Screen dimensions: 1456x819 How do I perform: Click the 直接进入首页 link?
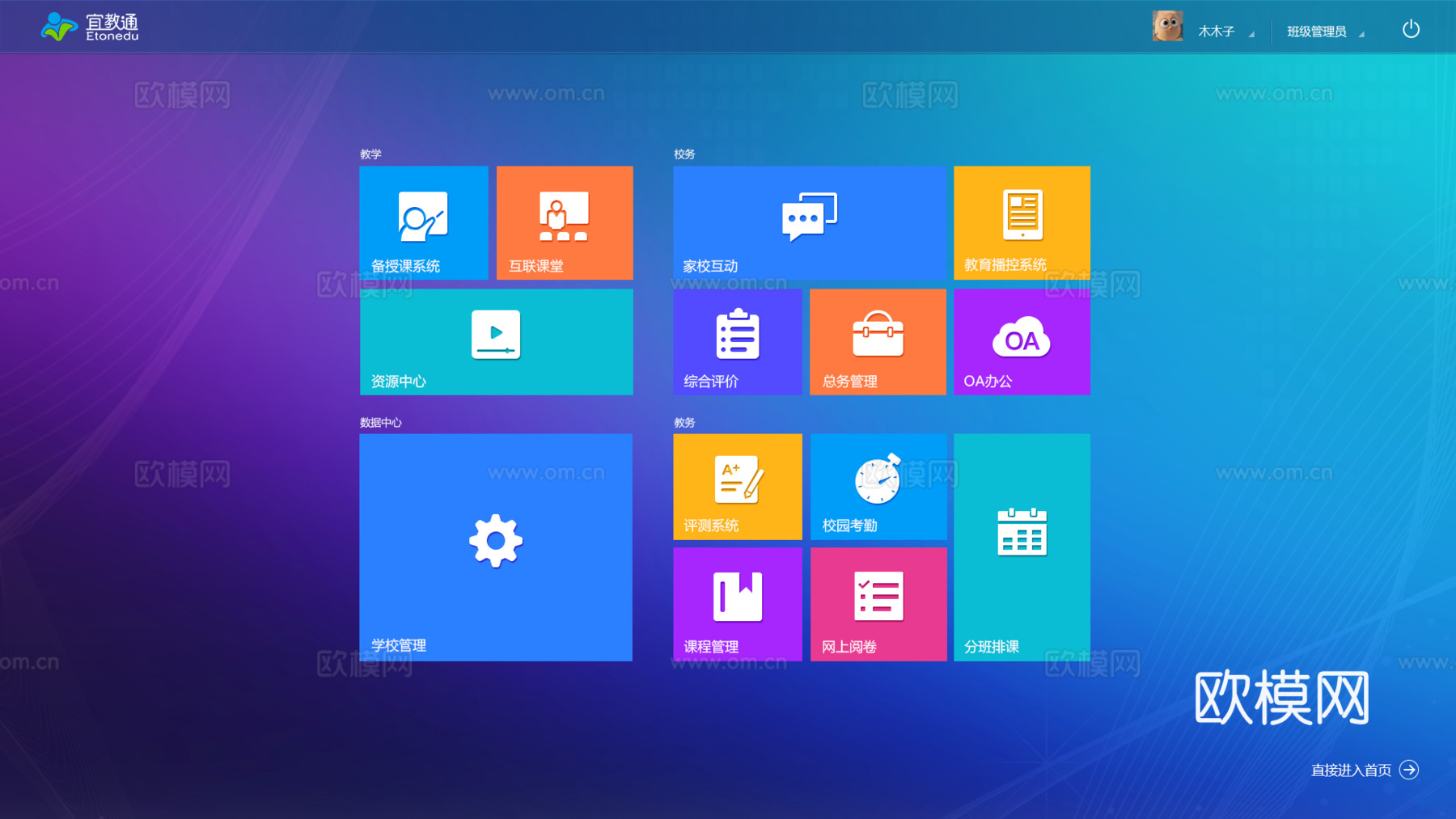(1351, 770)
